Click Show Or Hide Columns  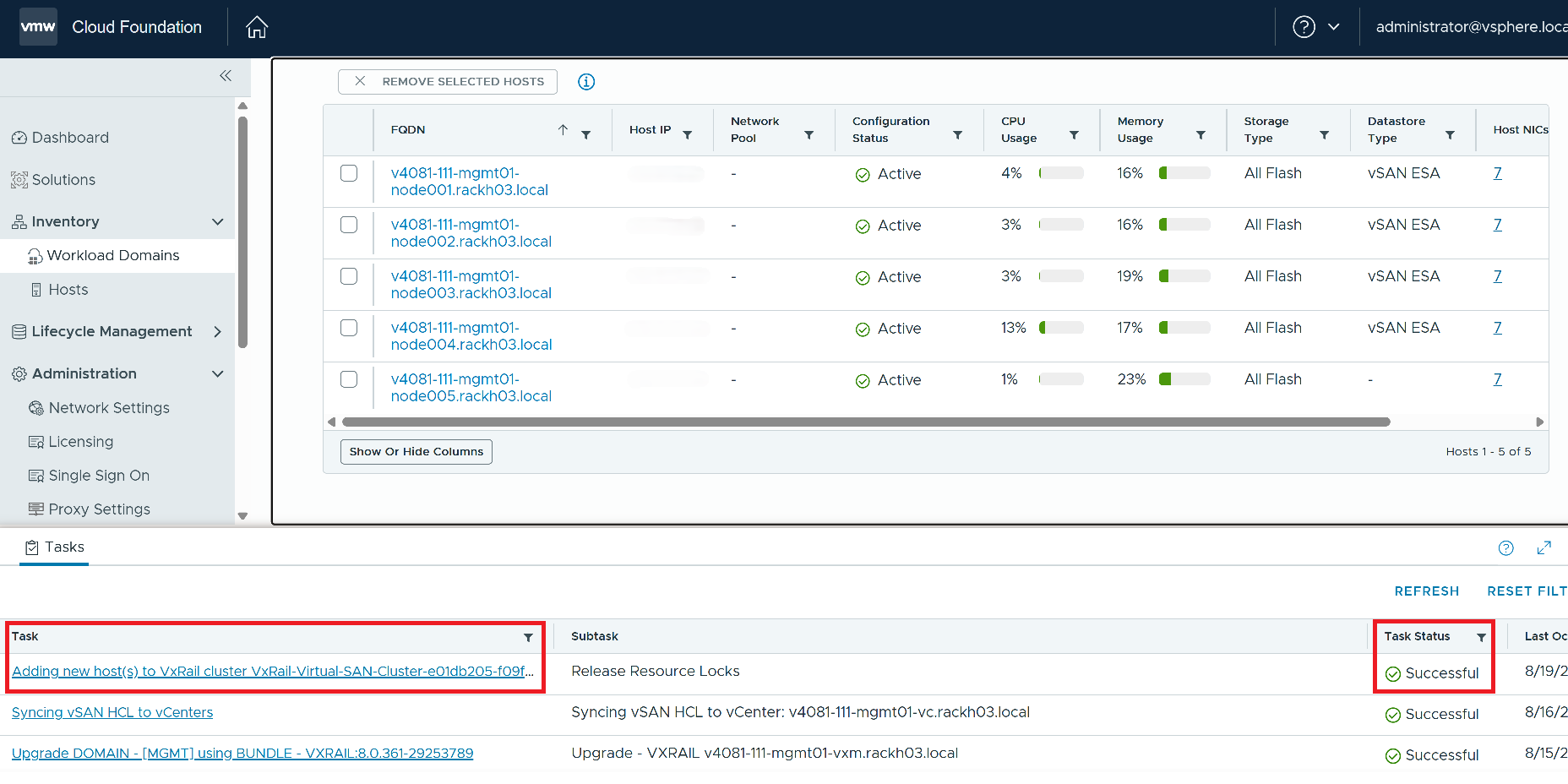pos(416,451)
